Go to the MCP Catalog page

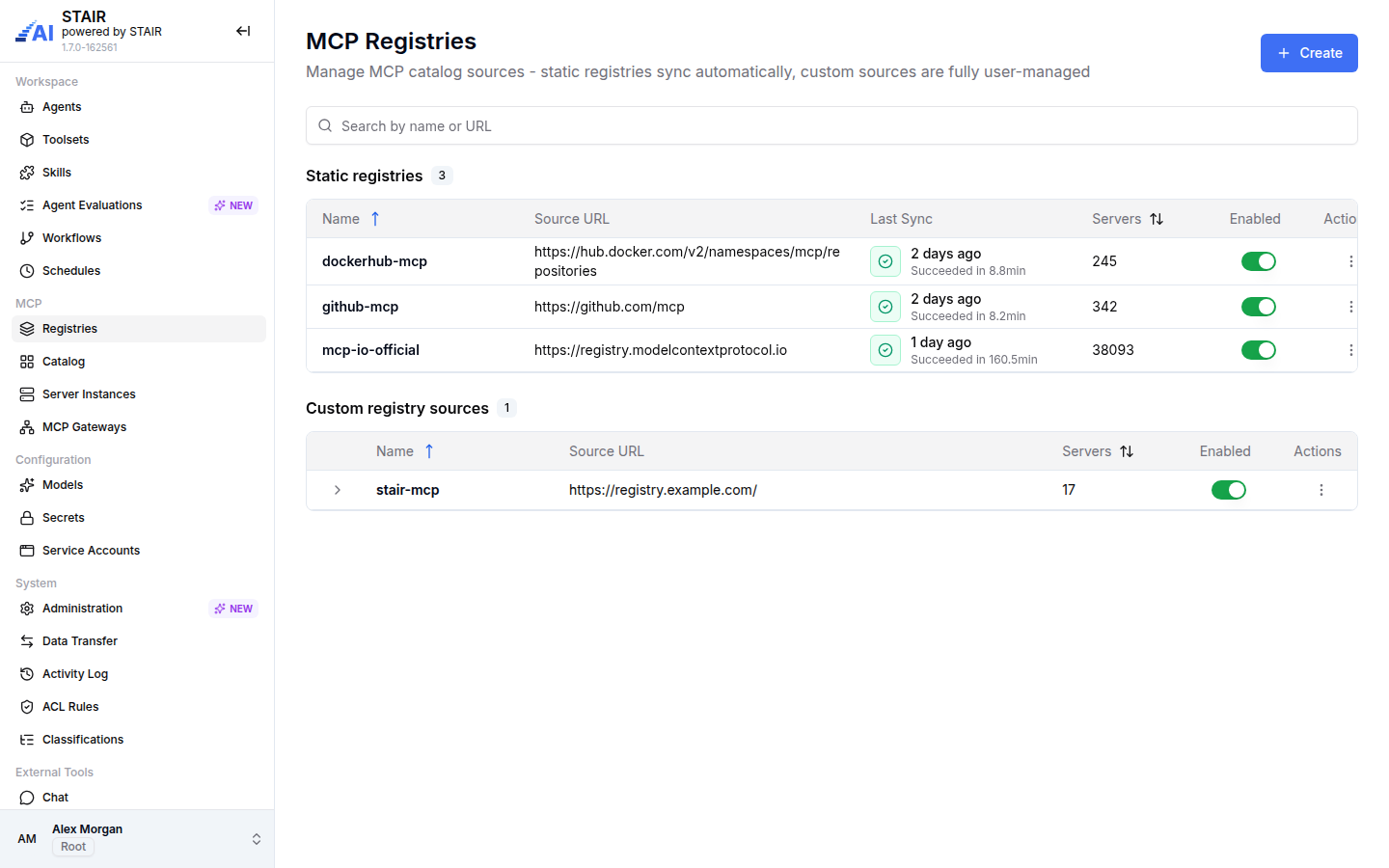coord(139,362)
